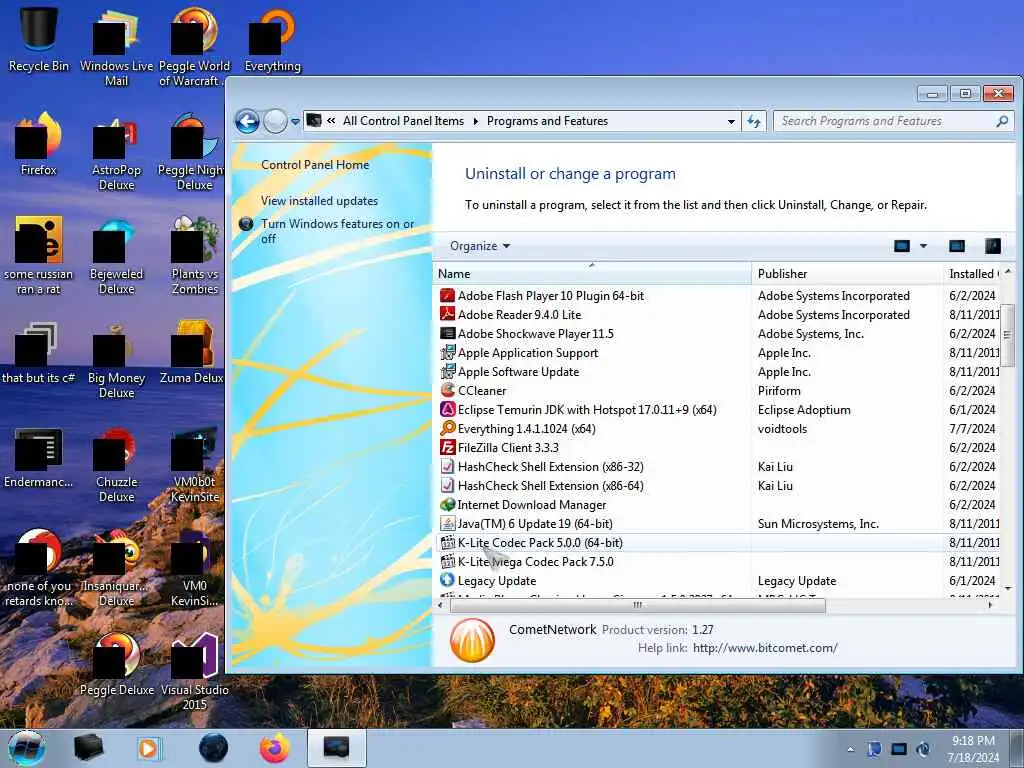Viewport: 1024px width, 768px height.
Task: Click View installed updates link
Action: [x=319, y=201]
